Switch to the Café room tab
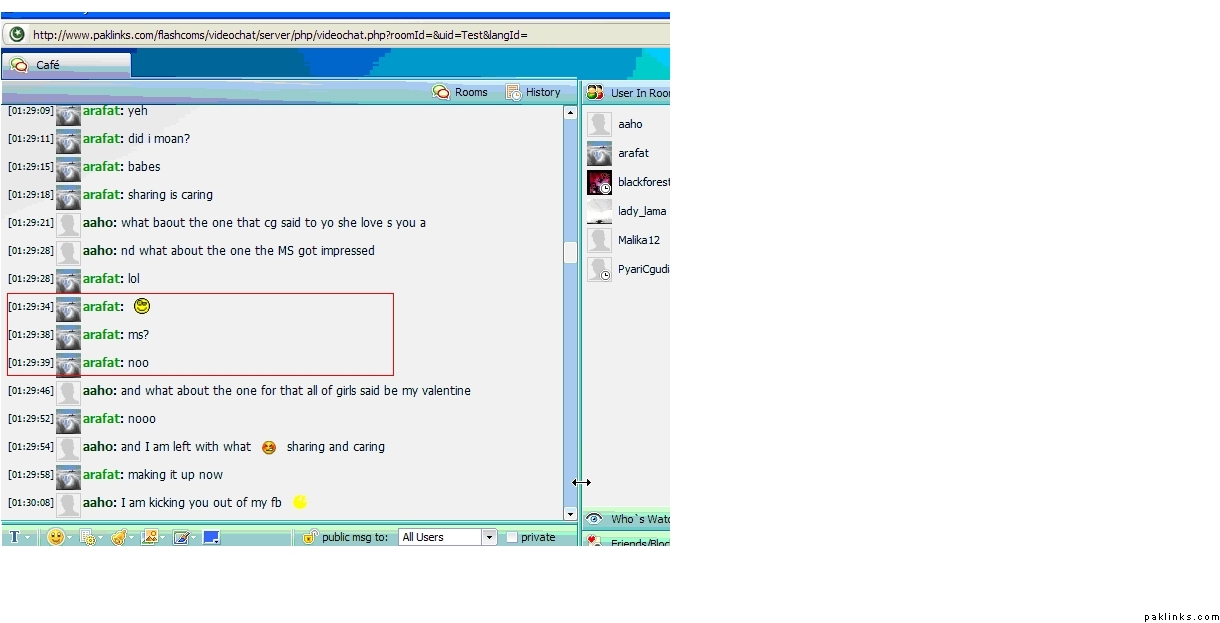This screenshot has width=1220, height=623. pos(66,65)
